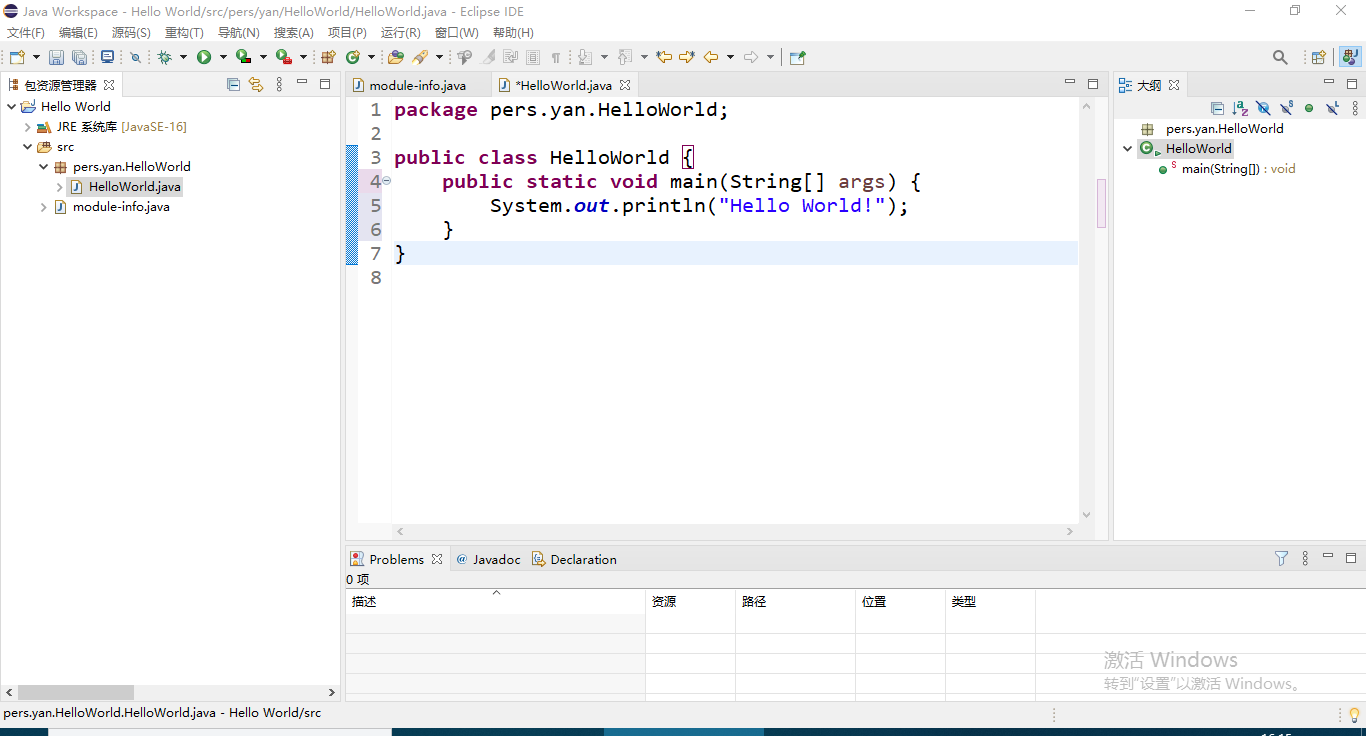Open the 运行(R) menu
Viewport: 1366px width, 736px height.
[401, 33]
